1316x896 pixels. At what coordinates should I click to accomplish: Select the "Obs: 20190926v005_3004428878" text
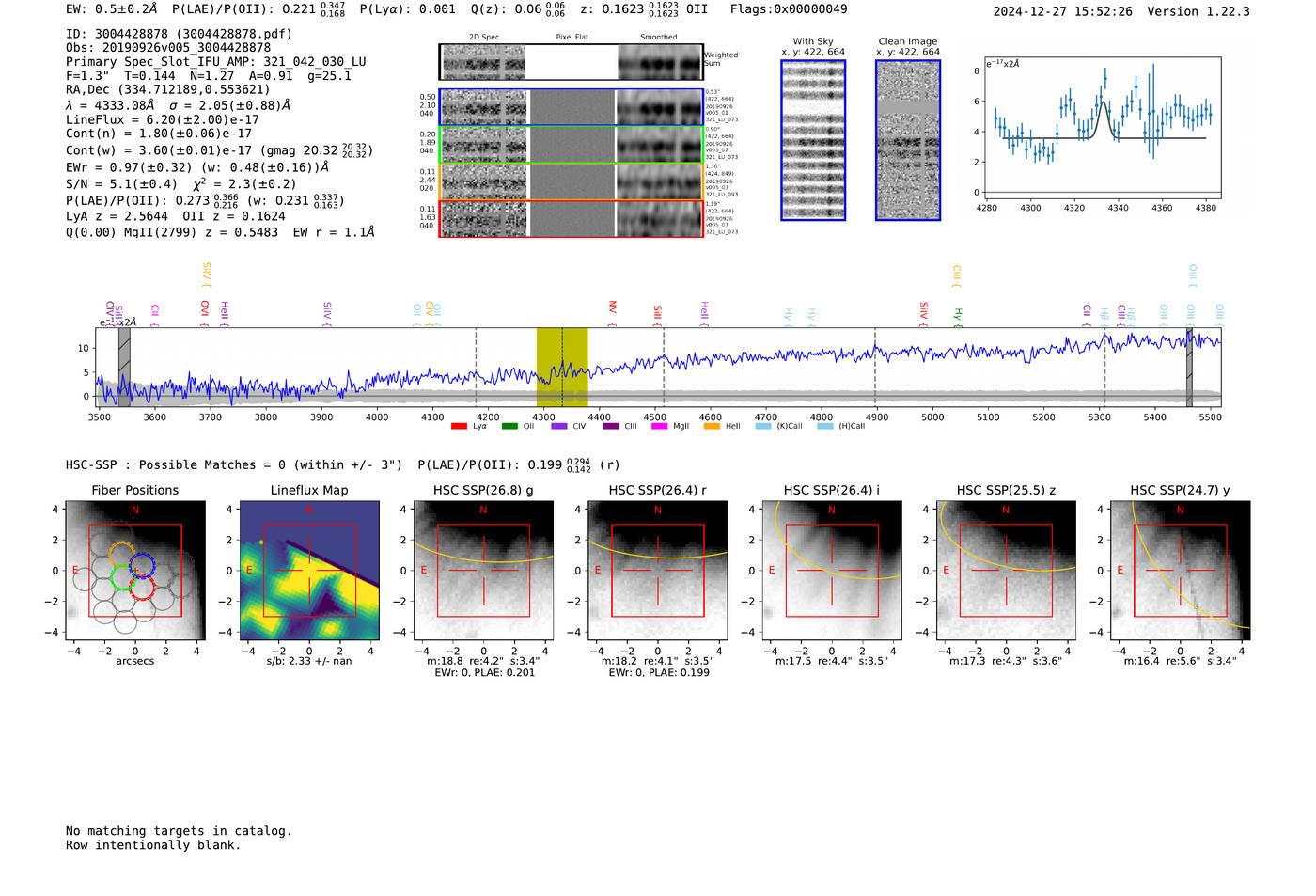(168, 48)
